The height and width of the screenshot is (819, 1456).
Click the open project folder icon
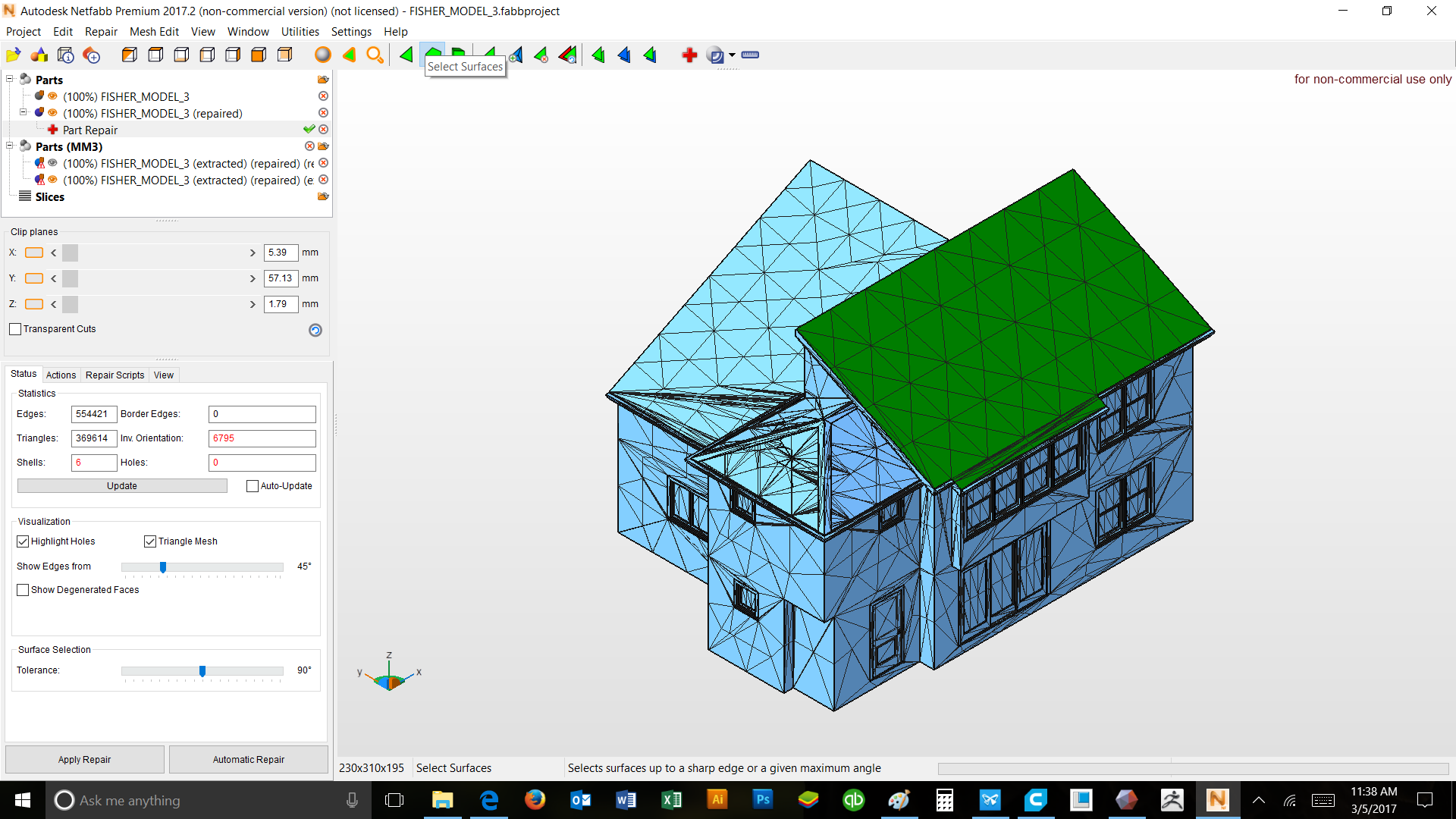[x=13, y=55]
